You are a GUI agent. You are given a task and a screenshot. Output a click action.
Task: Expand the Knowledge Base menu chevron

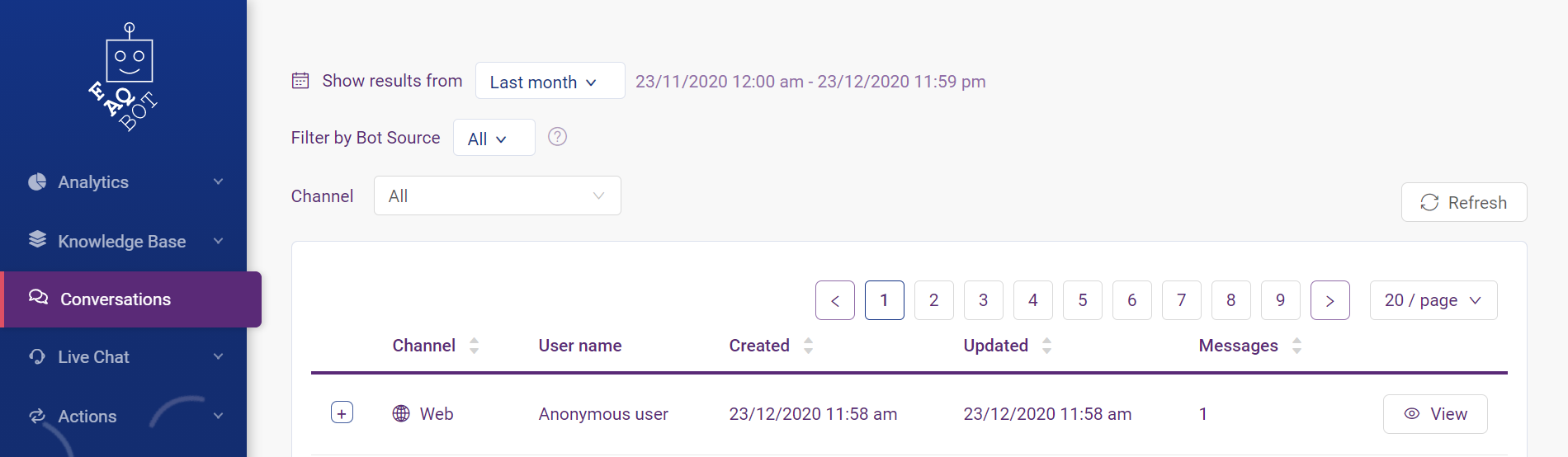(x=219, y=241)
